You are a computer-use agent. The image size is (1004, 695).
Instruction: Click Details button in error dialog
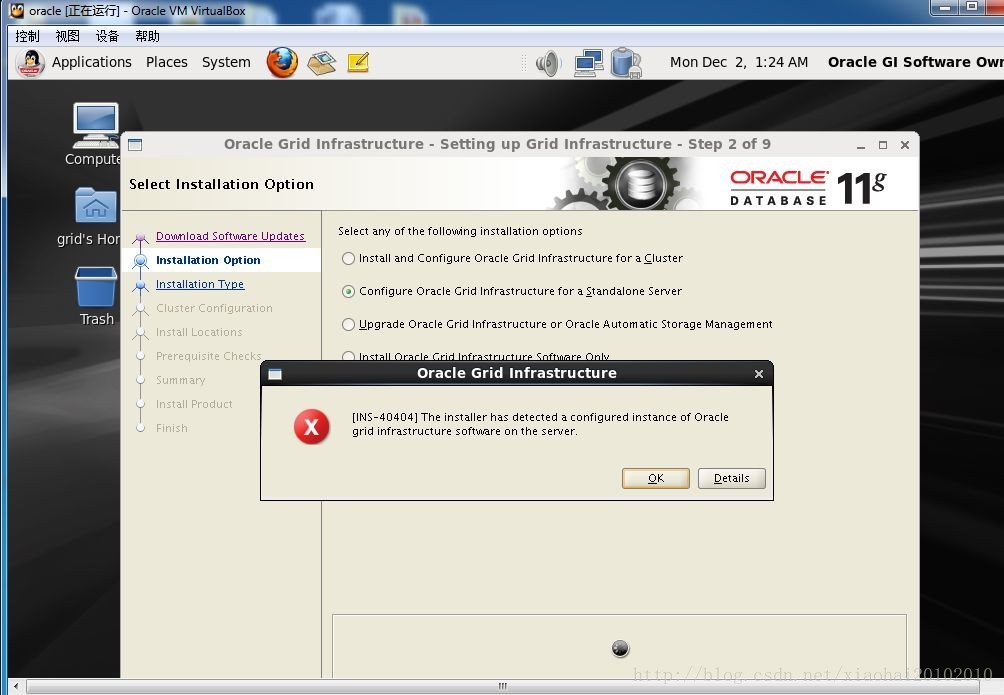[731, 478]
